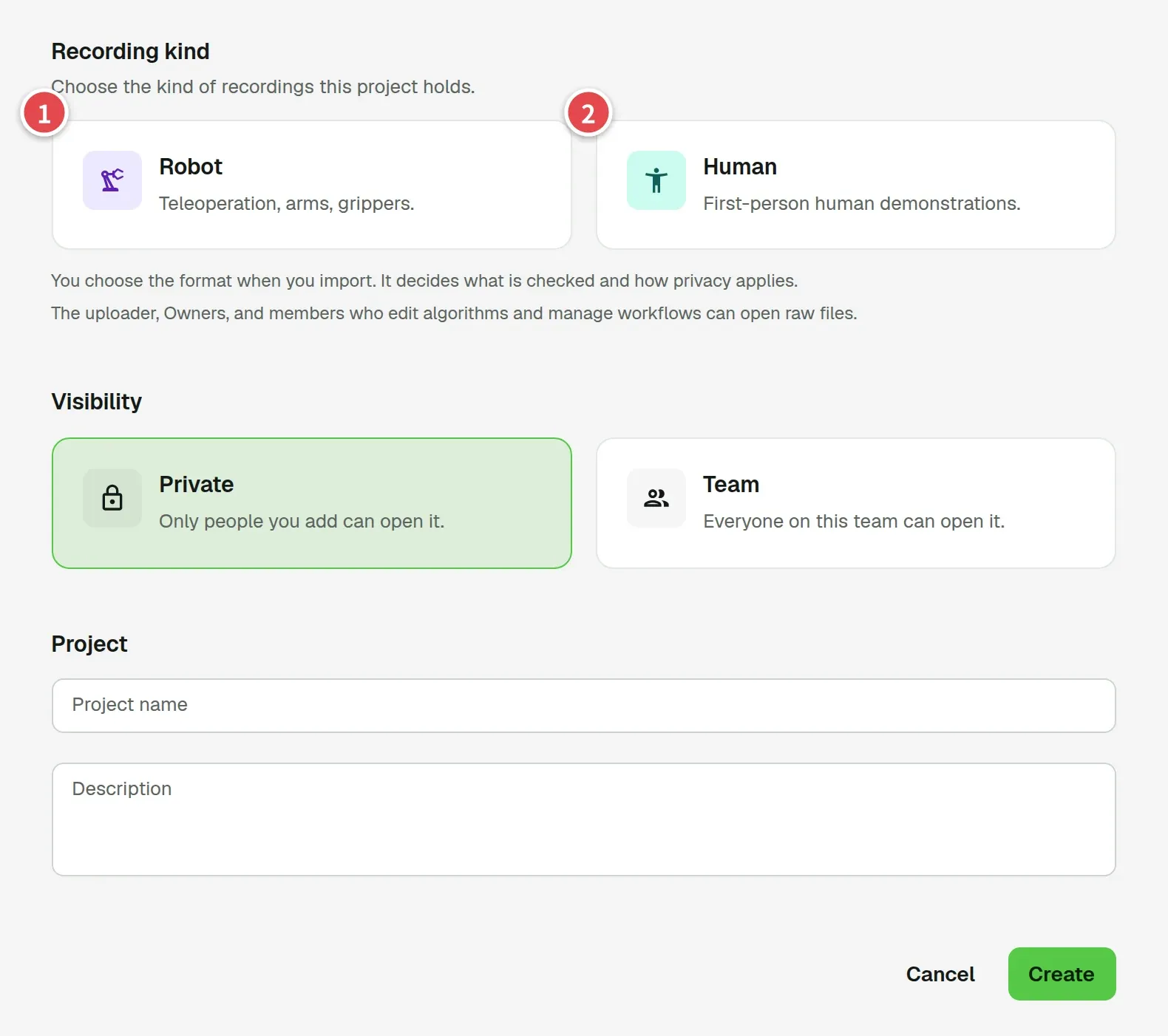
Task: Click into the Description text area
Action: click(x=584, y=819)
